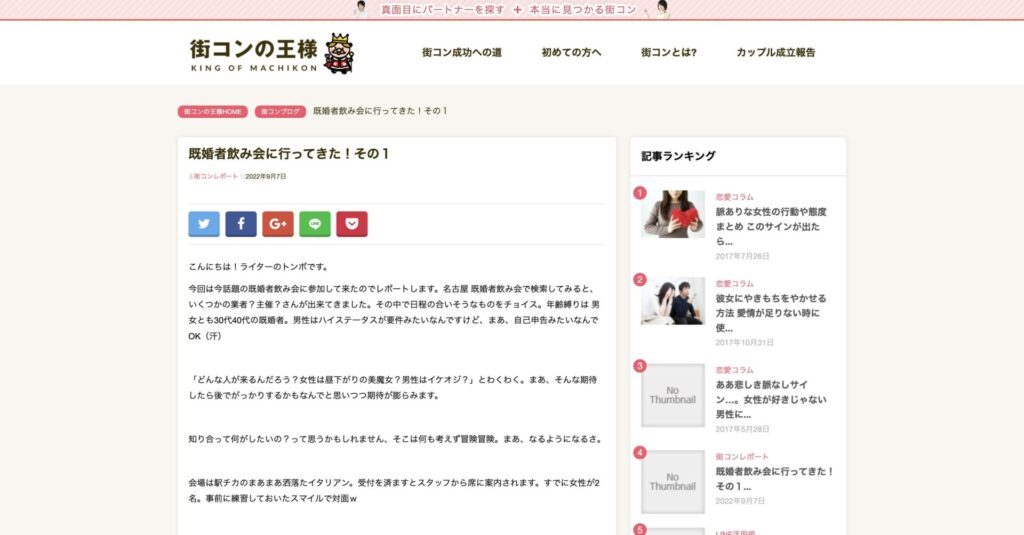Image resolution: width=1024 pixels, height=535 pixels.
Task: Open 初めての方へ menu item
Action: [x=571, y=52]
